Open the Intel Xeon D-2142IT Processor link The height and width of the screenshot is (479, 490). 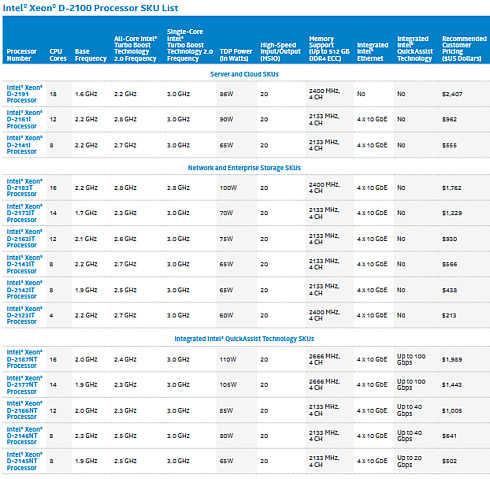coord(25,290)
